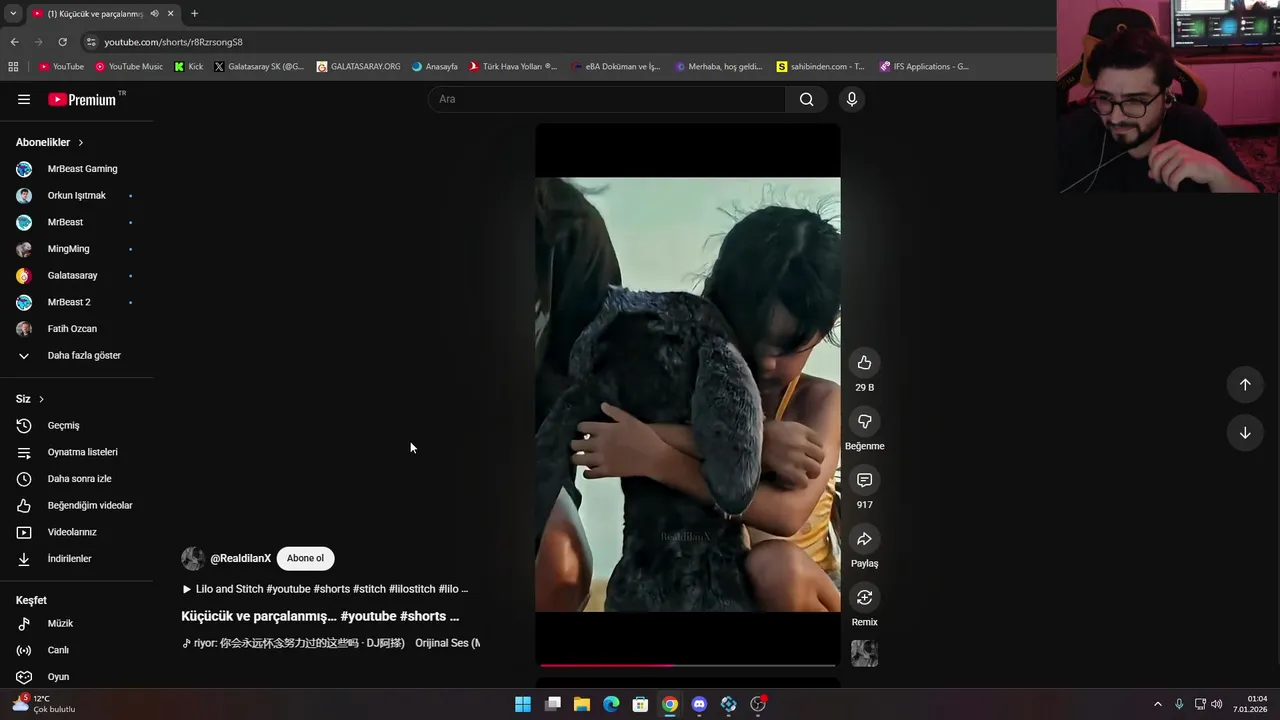This screenshot has height=720, width=1280.
Task: Show hidden system tray icons
Action: click(1158, 704)
